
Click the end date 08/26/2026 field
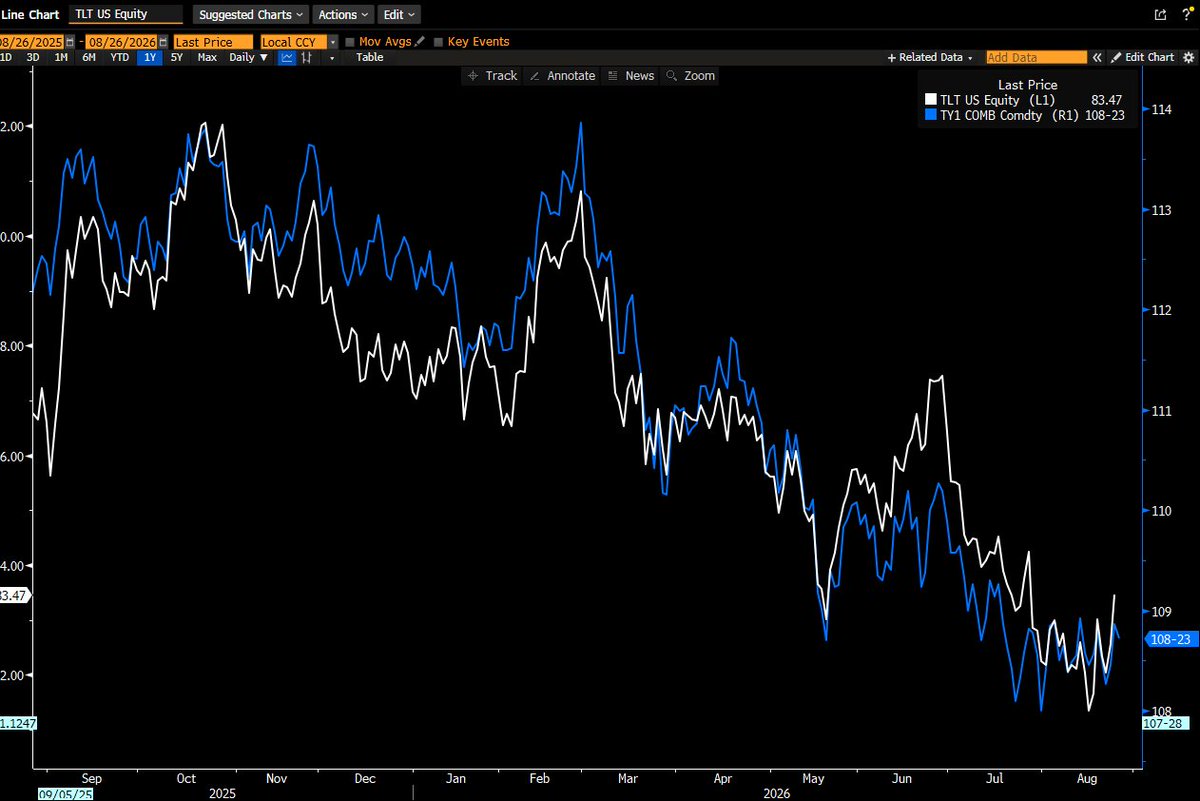[x=121, y=42]
